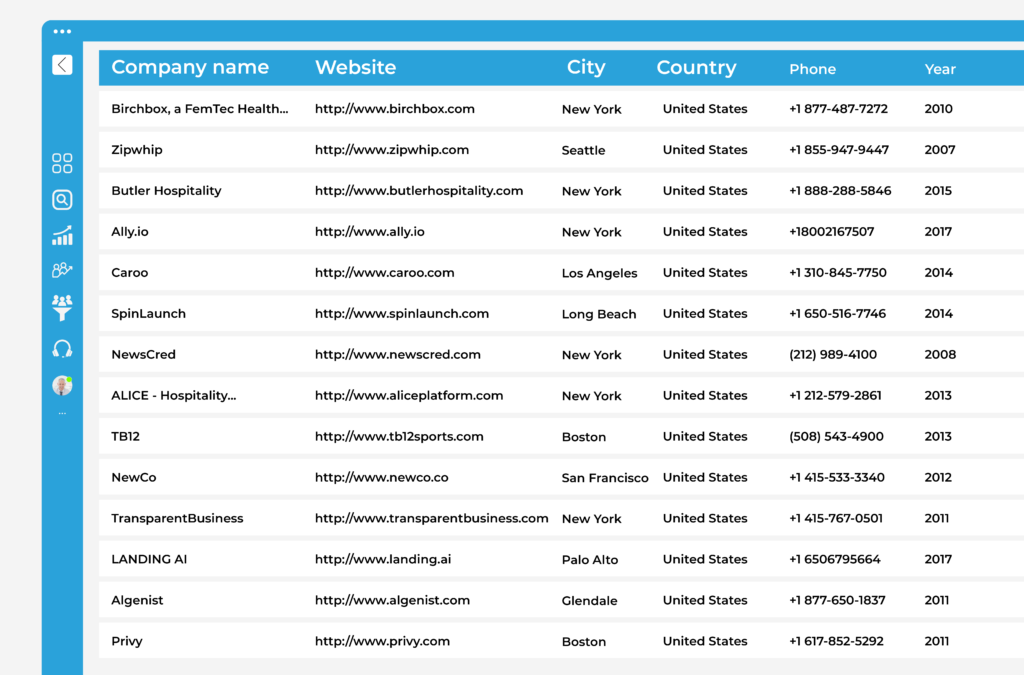The image size is (1024, 675).
Task: Open the search icon in sidebar
Action: [x=62, y=200]
